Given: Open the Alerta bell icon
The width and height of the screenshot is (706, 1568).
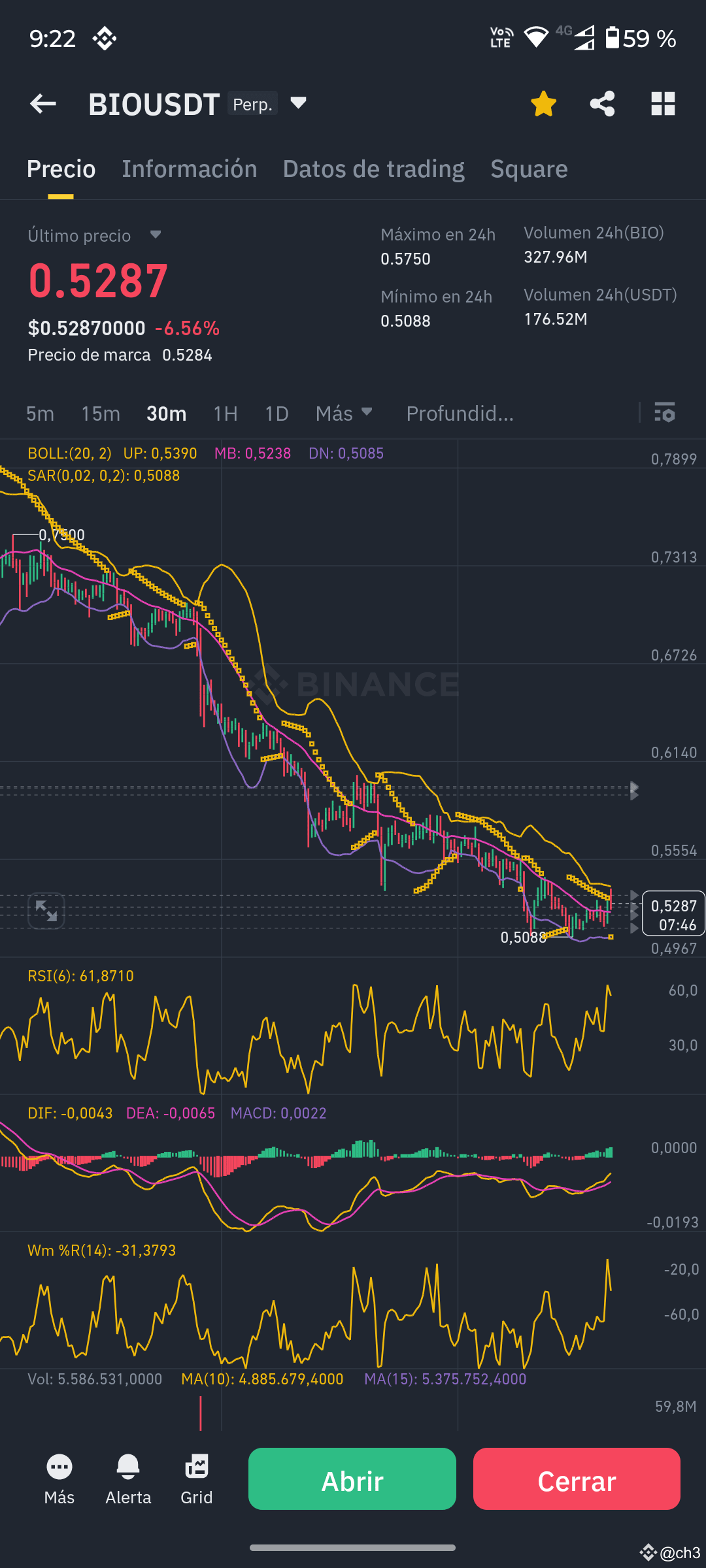Looking at the screenshot, I should pos(128,1480).
